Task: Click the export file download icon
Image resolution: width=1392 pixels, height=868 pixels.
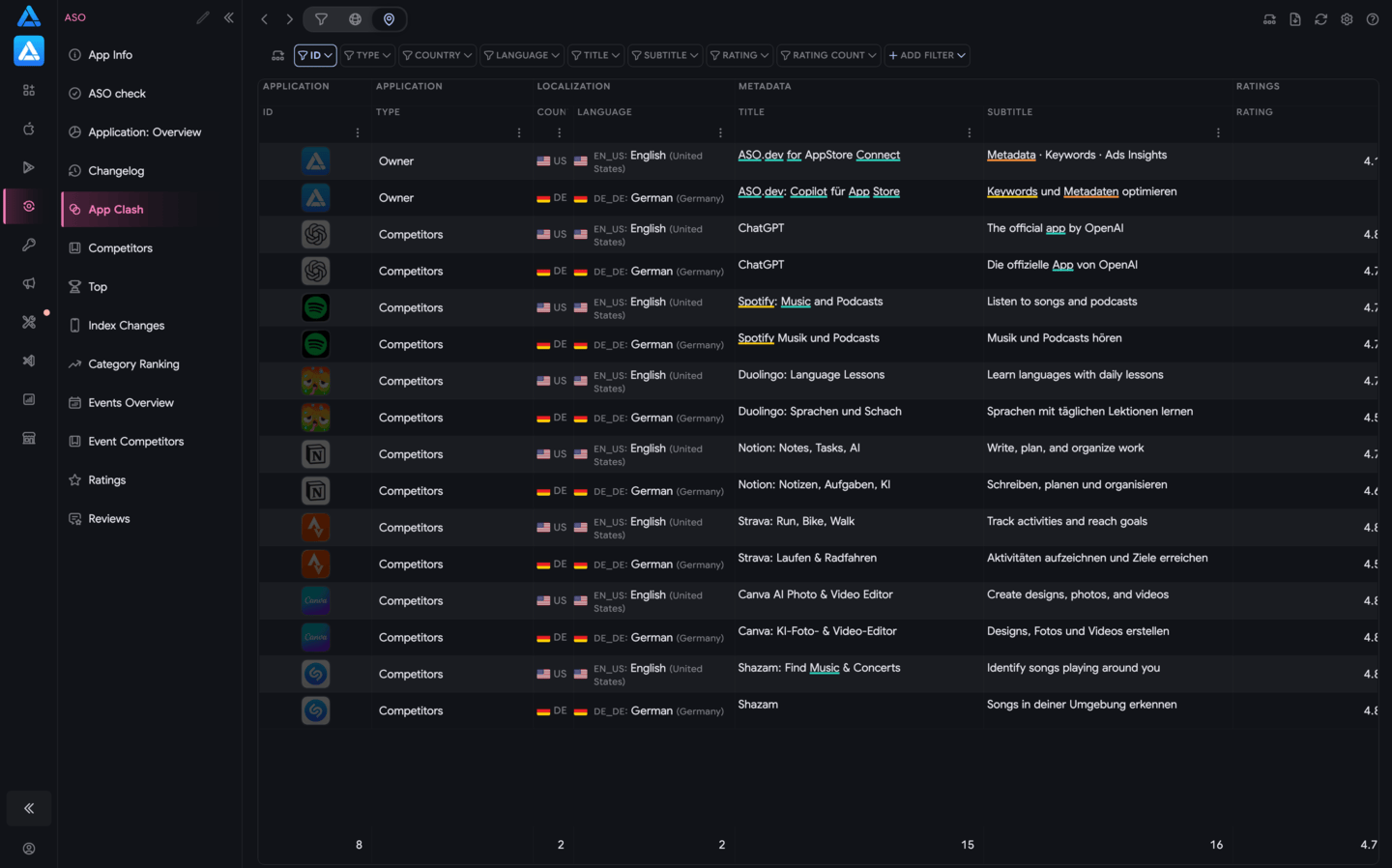Action: click(1295, 19)
